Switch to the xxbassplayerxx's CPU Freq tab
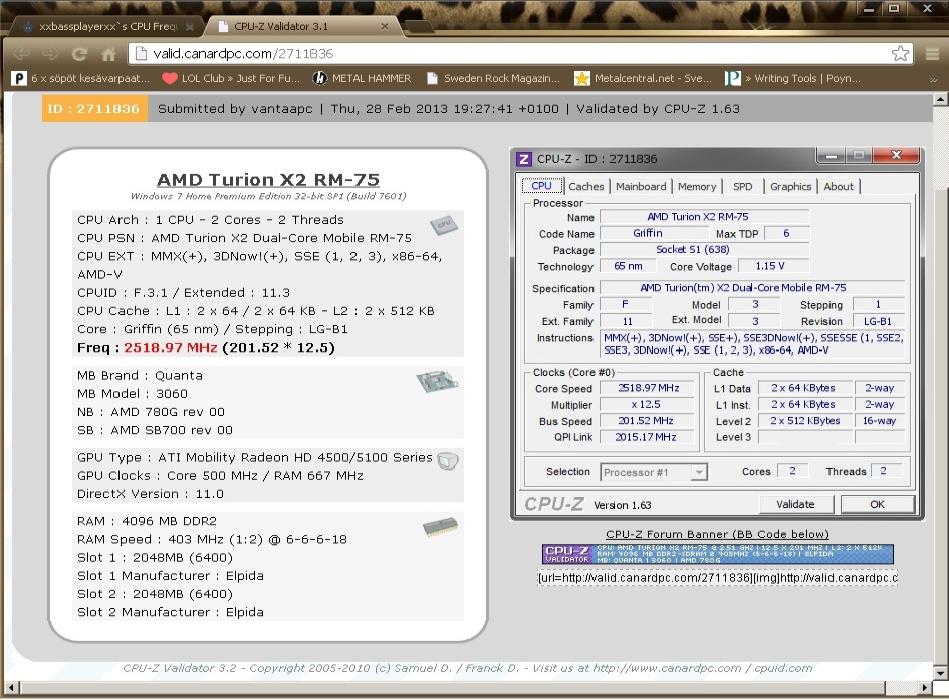The width and height of the screenshot is (949, 700). pyautogui.click(x=106, y=27)
